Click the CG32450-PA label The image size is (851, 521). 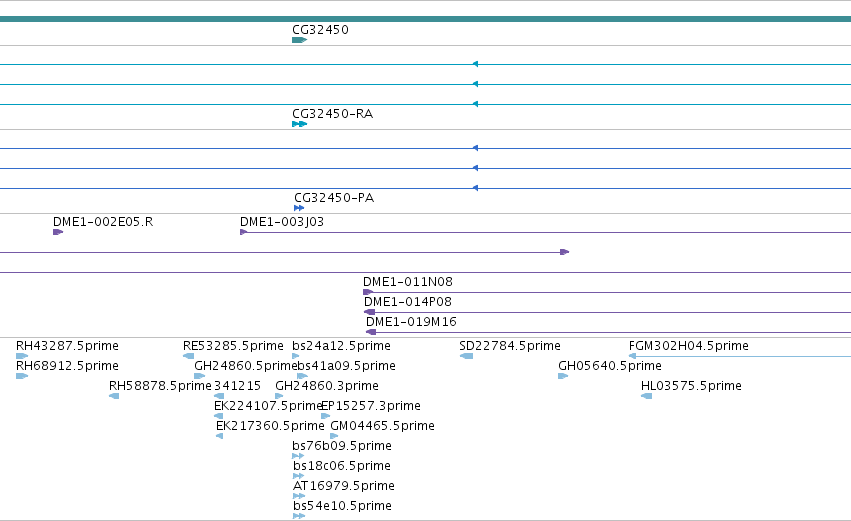(x=334, y=198)
